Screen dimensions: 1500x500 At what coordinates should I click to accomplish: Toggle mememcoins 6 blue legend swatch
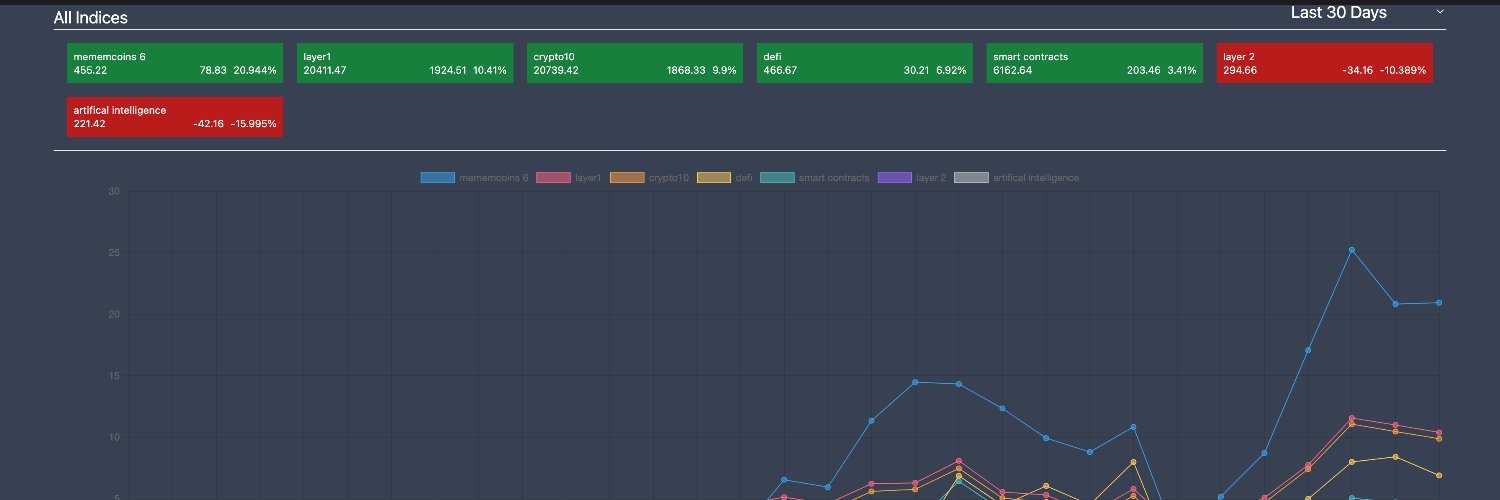point(438,178)
